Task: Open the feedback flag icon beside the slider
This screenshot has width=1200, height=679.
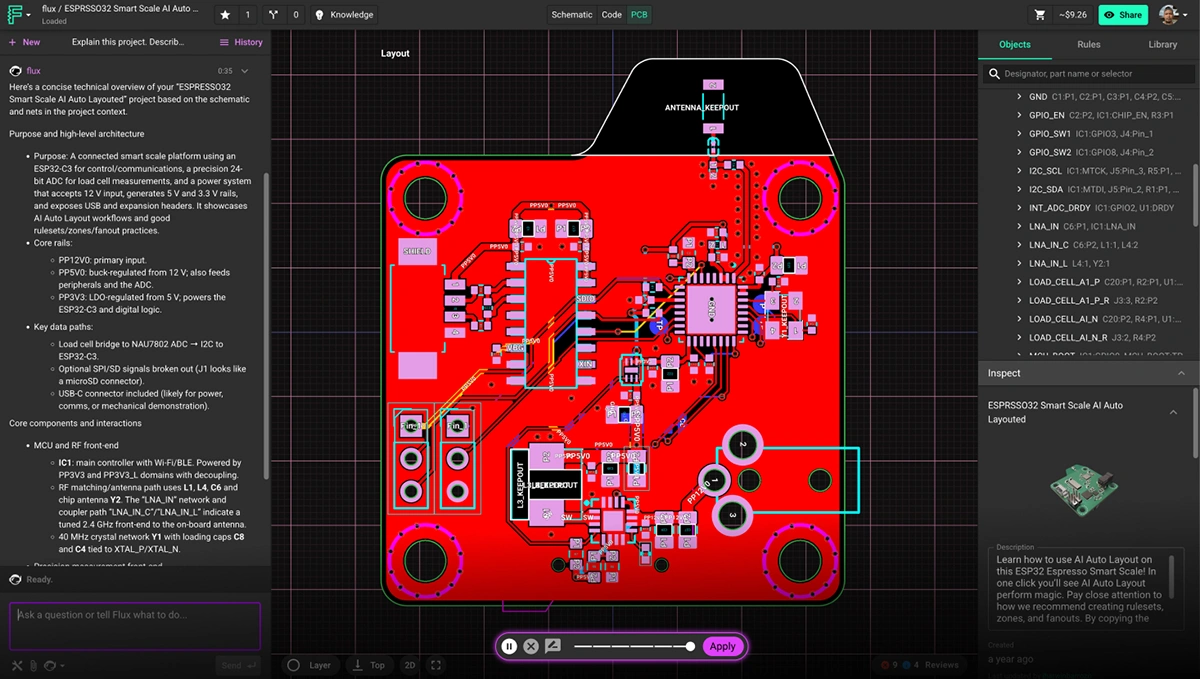Action: [x=553, y=646]
